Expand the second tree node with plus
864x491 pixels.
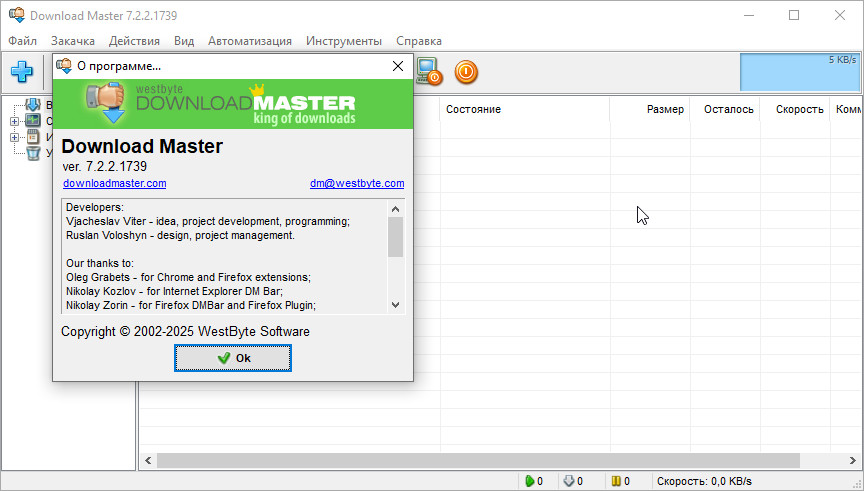click(14, 122)
